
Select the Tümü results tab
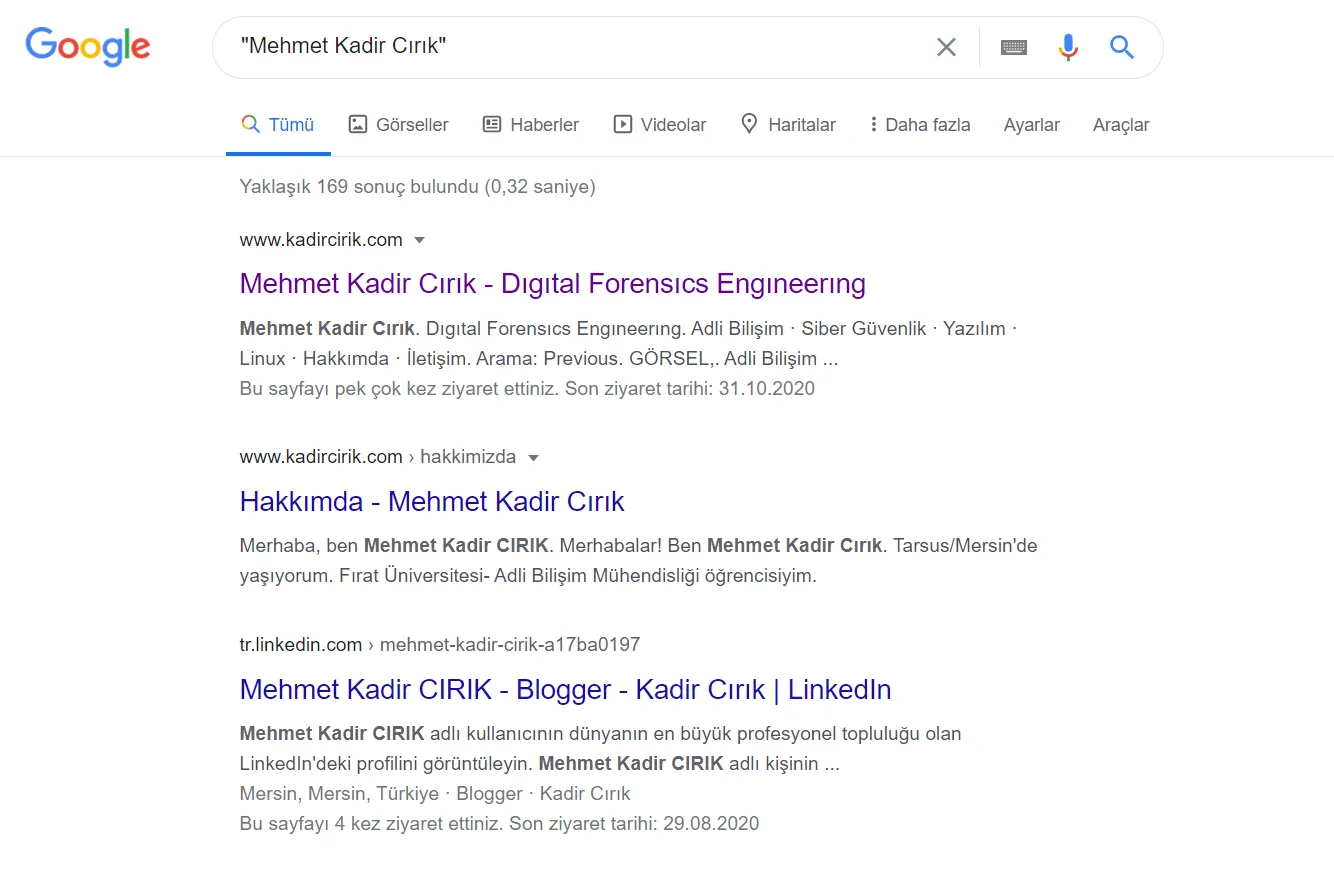coord(278,125)
